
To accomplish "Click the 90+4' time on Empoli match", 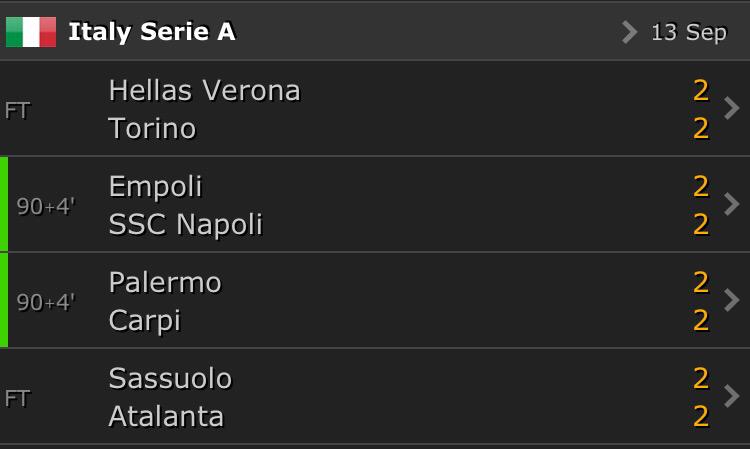I will (46, 206).
